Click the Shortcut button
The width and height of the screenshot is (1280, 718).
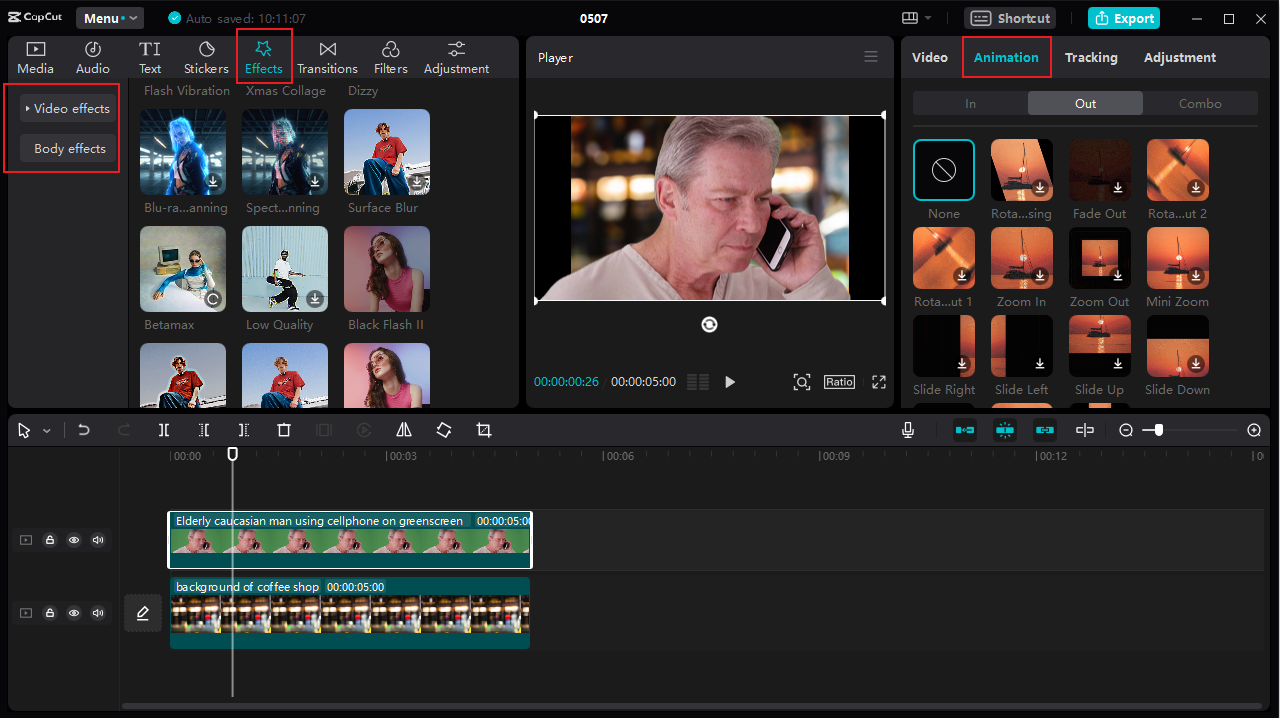1010,18
